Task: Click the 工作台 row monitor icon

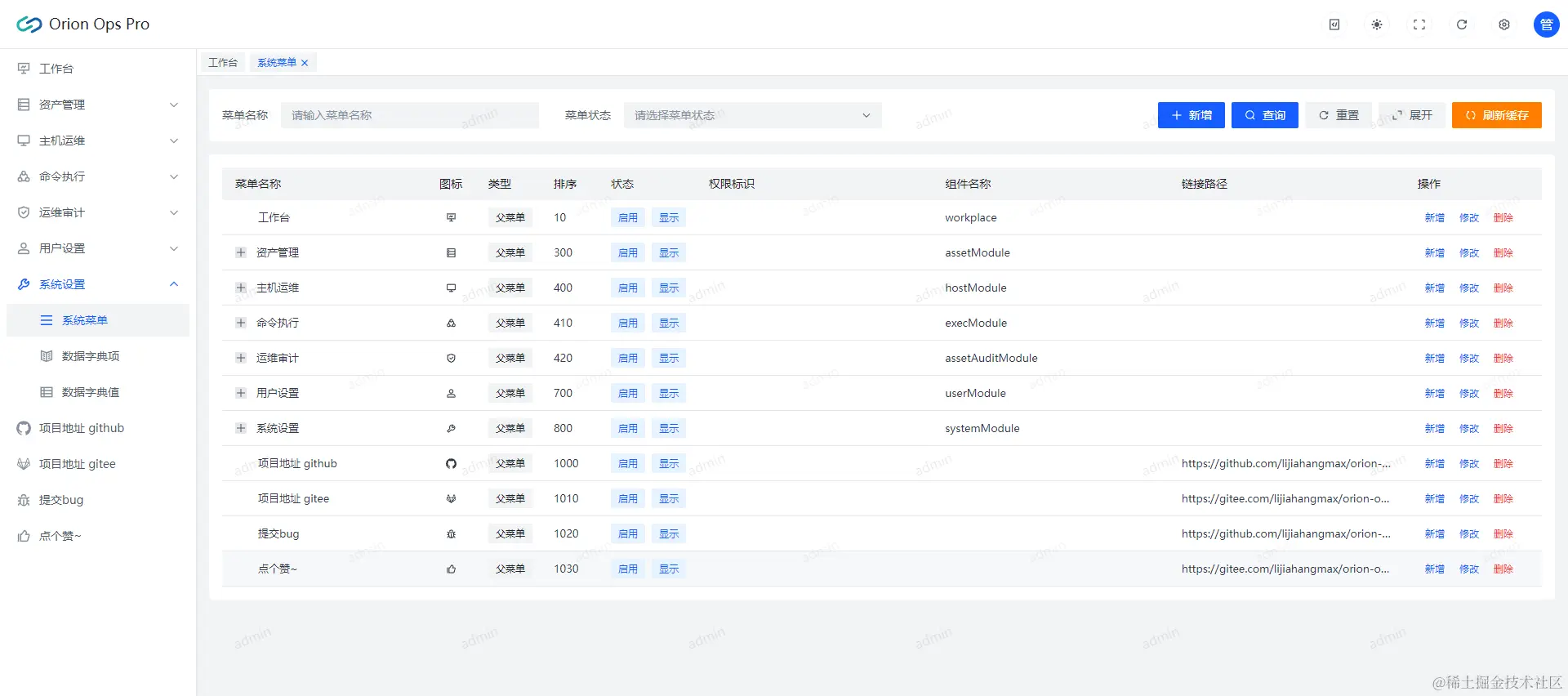Action: pyautogui.click(x=451, y=217)
